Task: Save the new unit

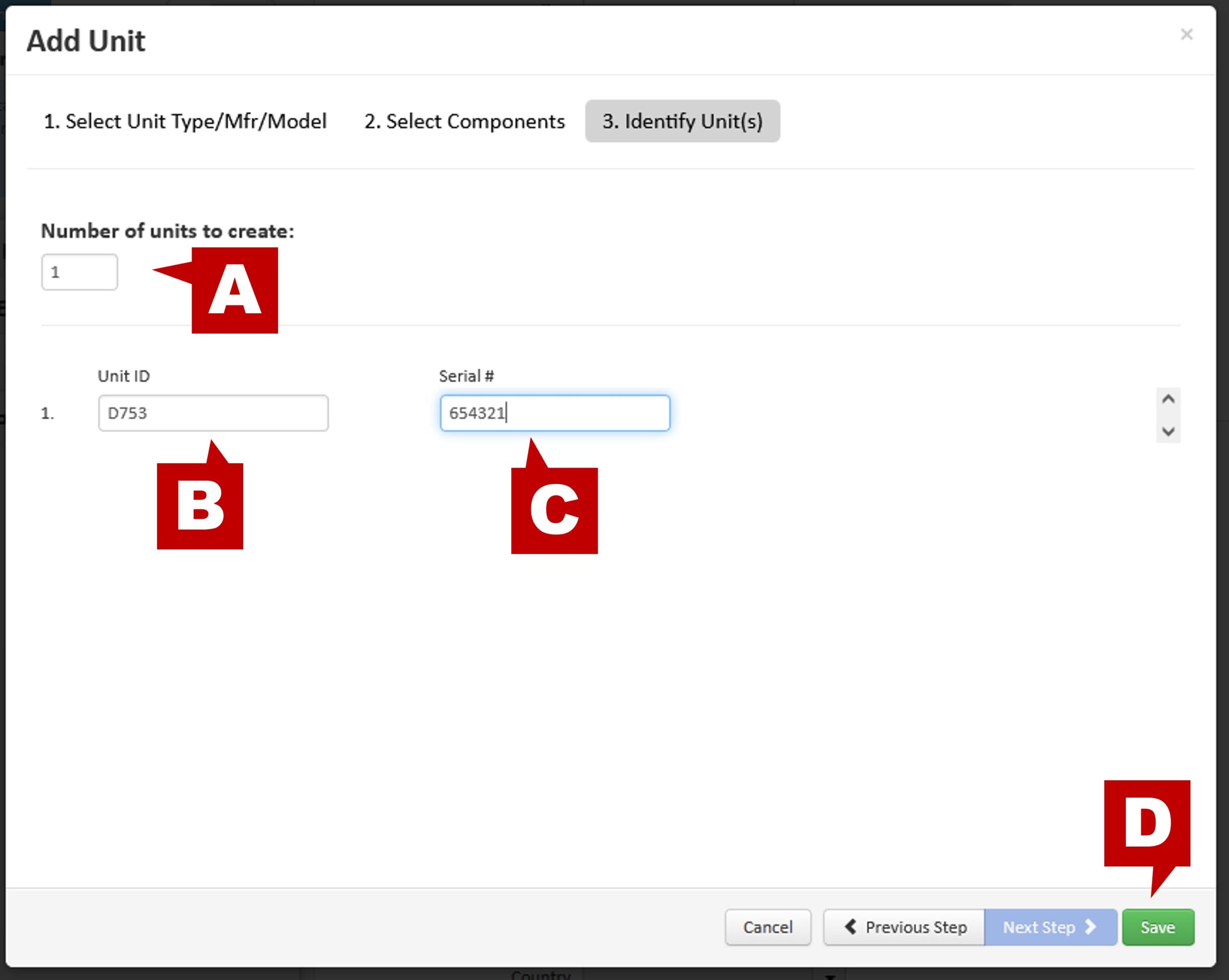Action: [x=1157, y=927]
